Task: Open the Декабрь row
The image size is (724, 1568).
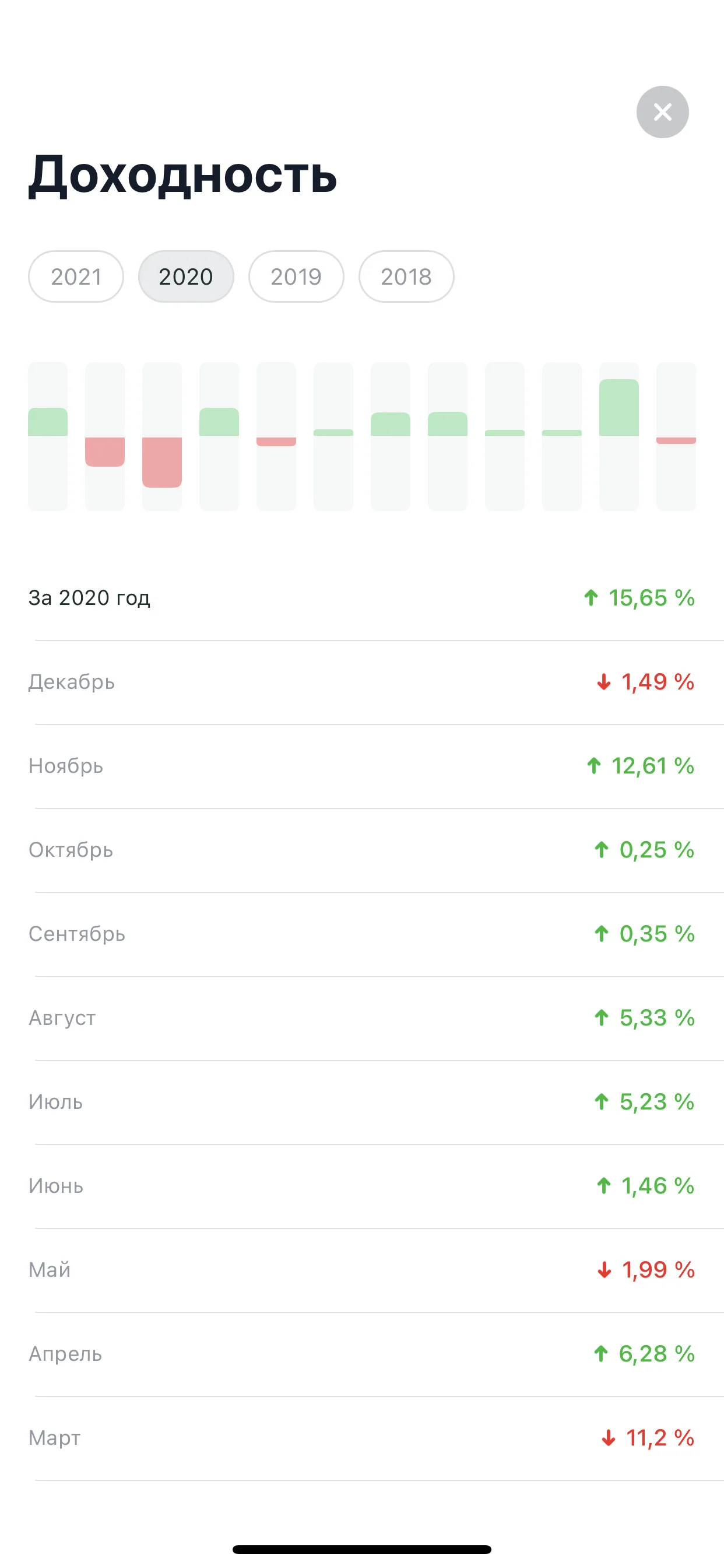Action: click(x=362, y=682)
